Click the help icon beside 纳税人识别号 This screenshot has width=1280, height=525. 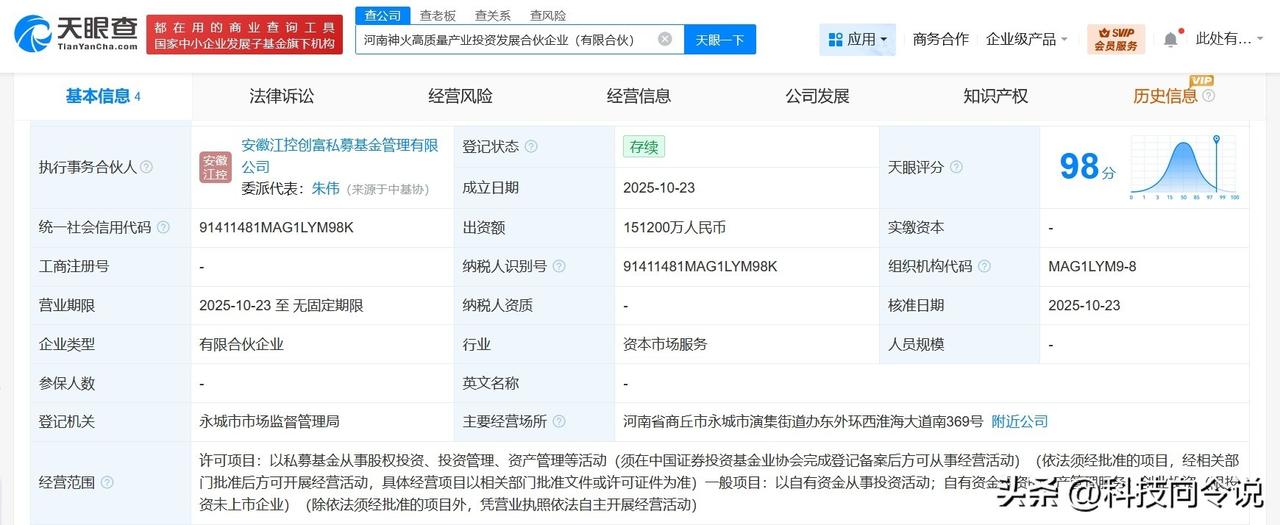[x=559, y=266]
